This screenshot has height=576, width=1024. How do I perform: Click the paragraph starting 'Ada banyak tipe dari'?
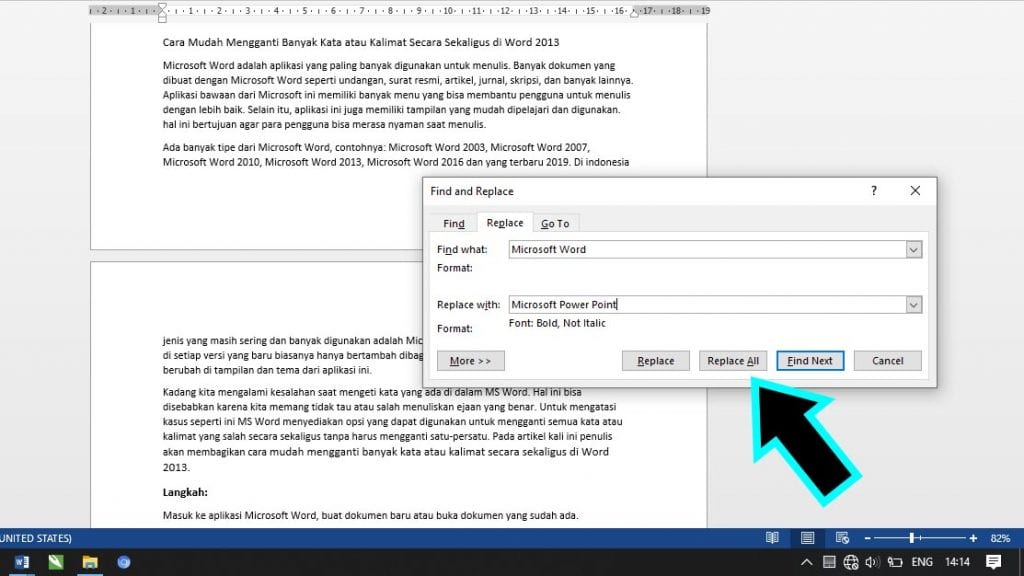click(x=396, y=155)
